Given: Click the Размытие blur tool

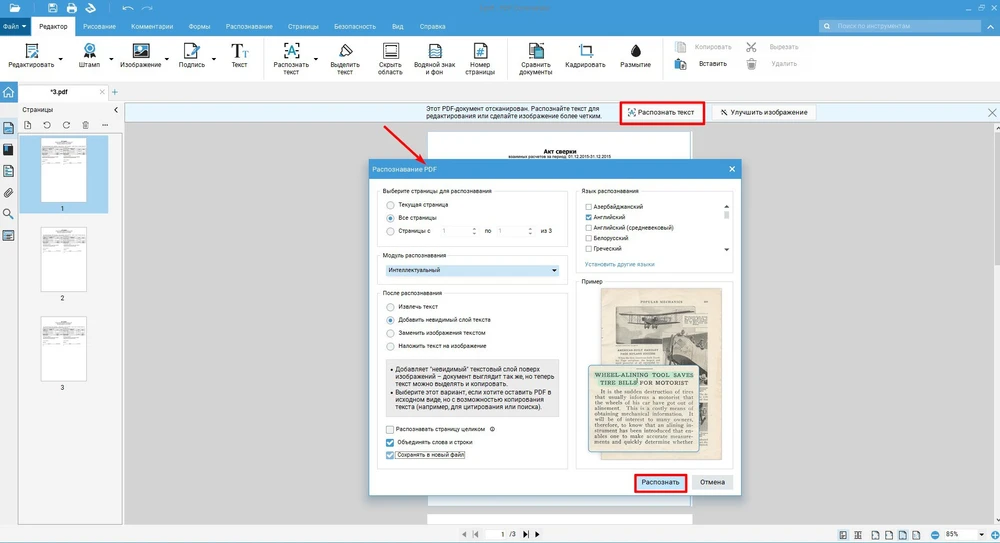Looking at the screenshot, I should [635, 55].
